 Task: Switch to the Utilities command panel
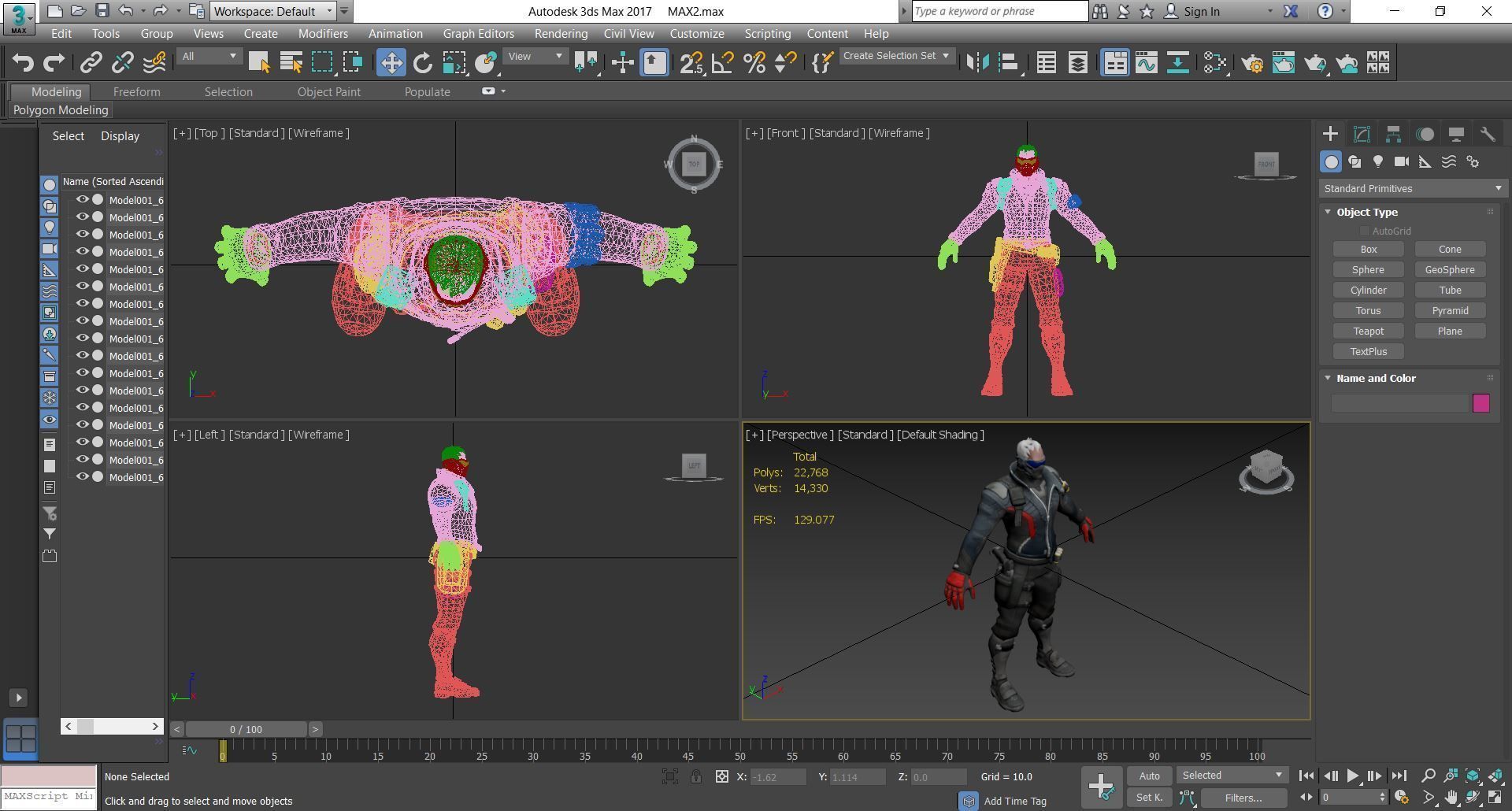click(x=1488, y=134)
